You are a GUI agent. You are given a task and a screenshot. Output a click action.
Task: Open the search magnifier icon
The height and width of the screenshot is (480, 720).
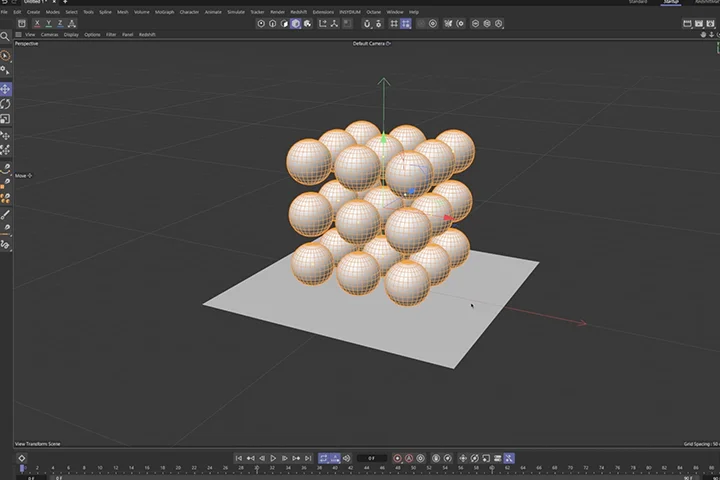(x=5, y=36)
